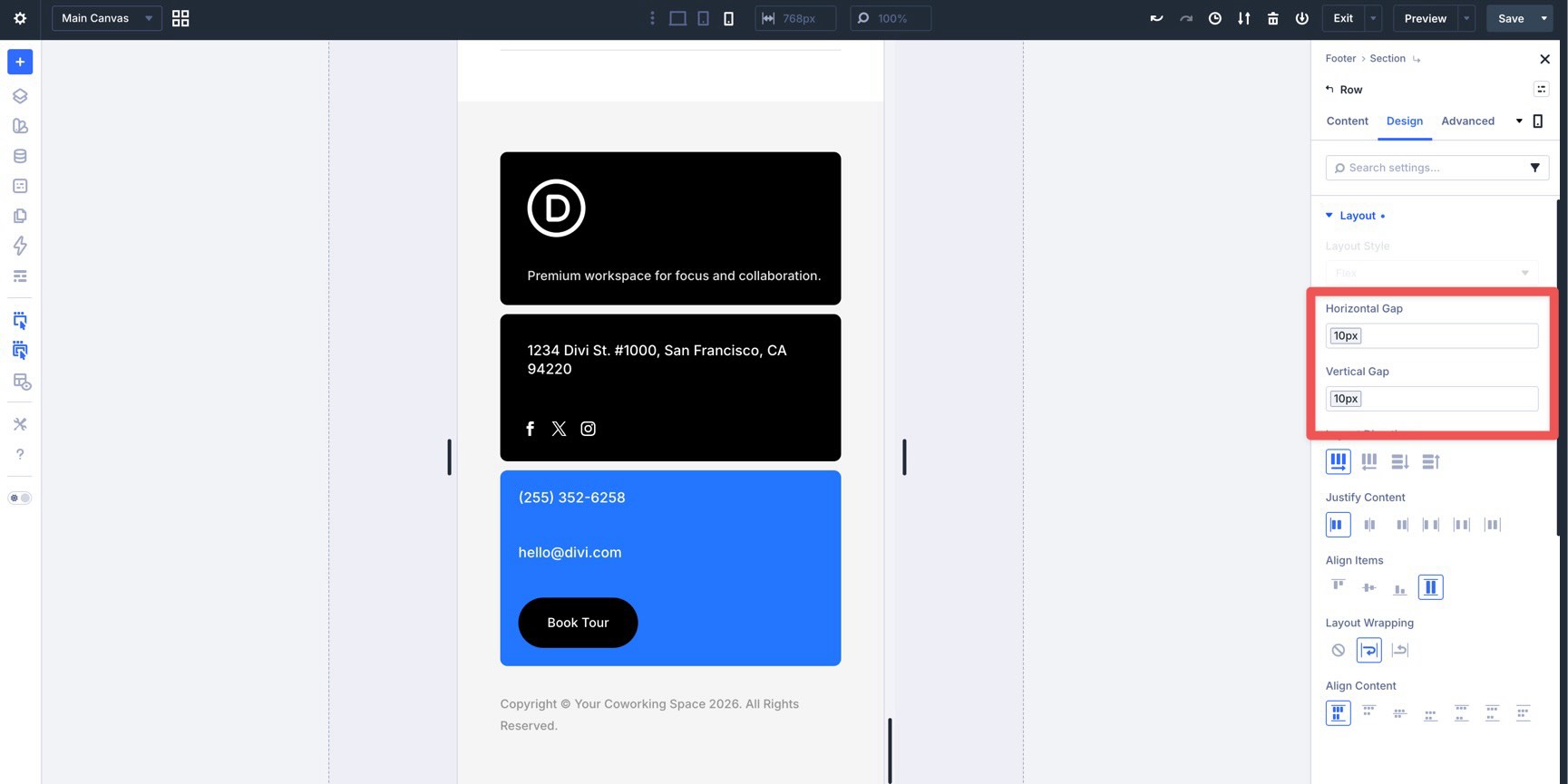Open the Main Canvas dropdown
1568x784 pixels.
107,18
